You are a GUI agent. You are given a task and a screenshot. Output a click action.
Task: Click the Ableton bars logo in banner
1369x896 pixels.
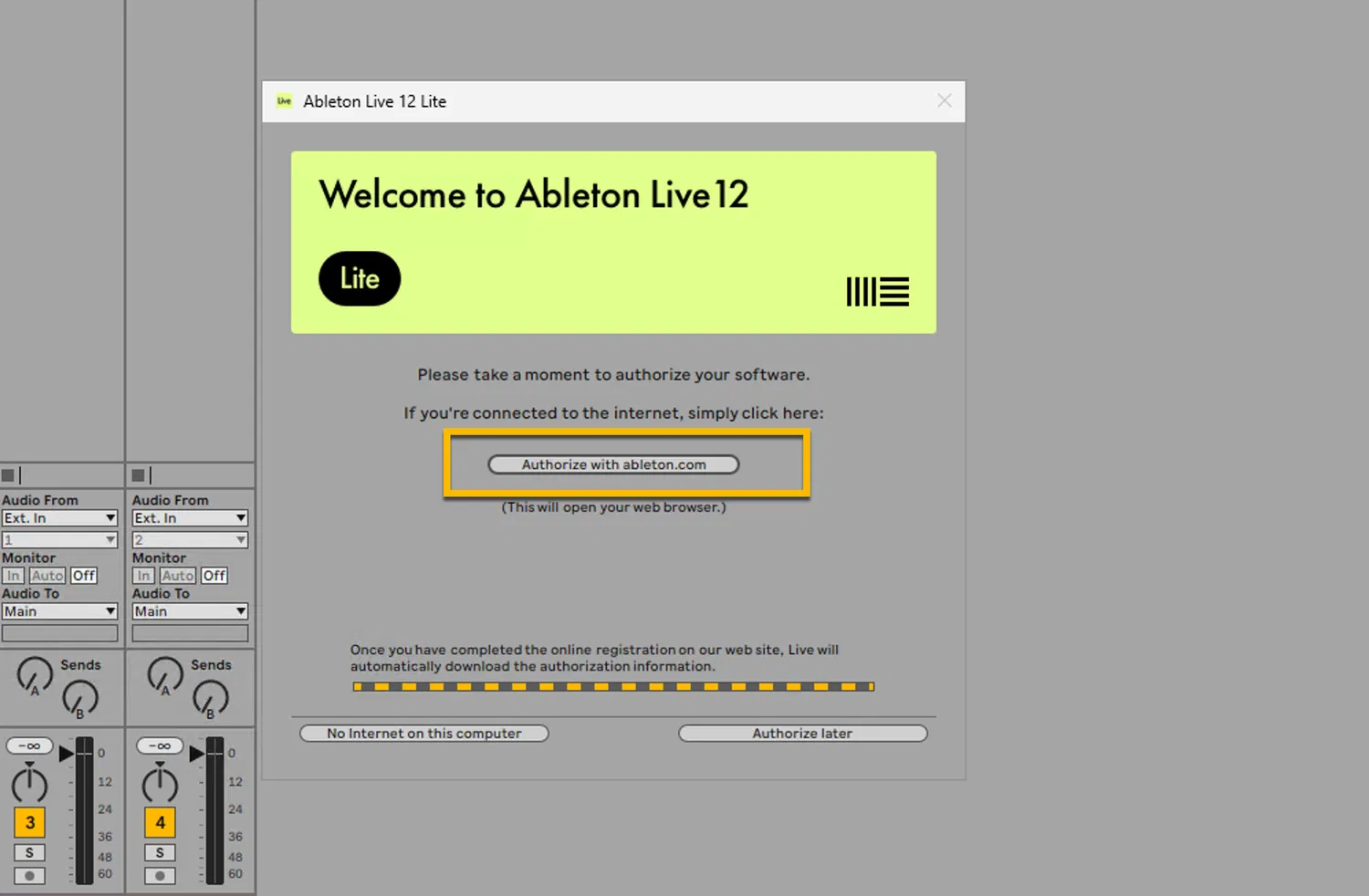click(877, 292)
